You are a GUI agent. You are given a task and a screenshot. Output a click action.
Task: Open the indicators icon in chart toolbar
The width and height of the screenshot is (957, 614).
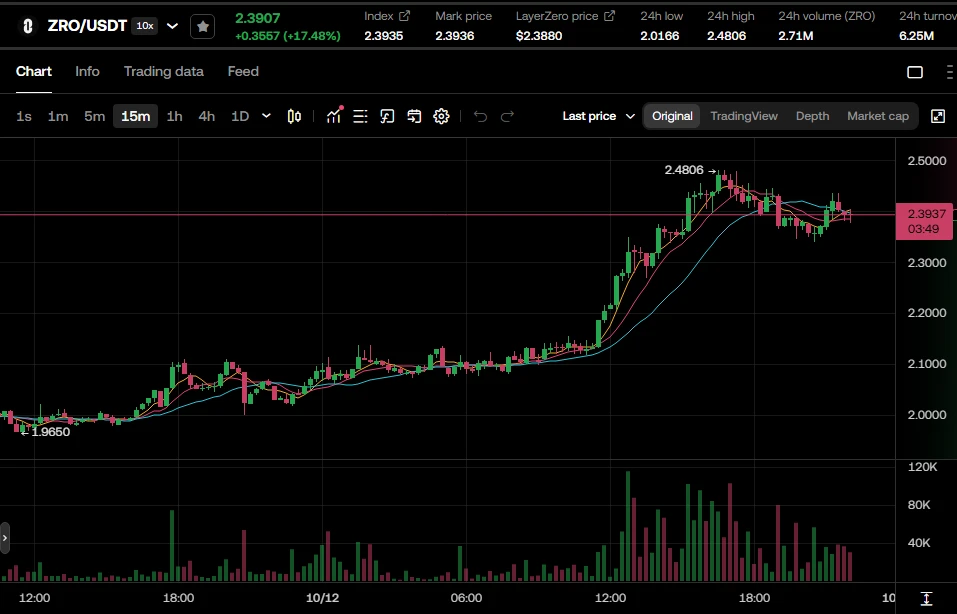point(334,115)
